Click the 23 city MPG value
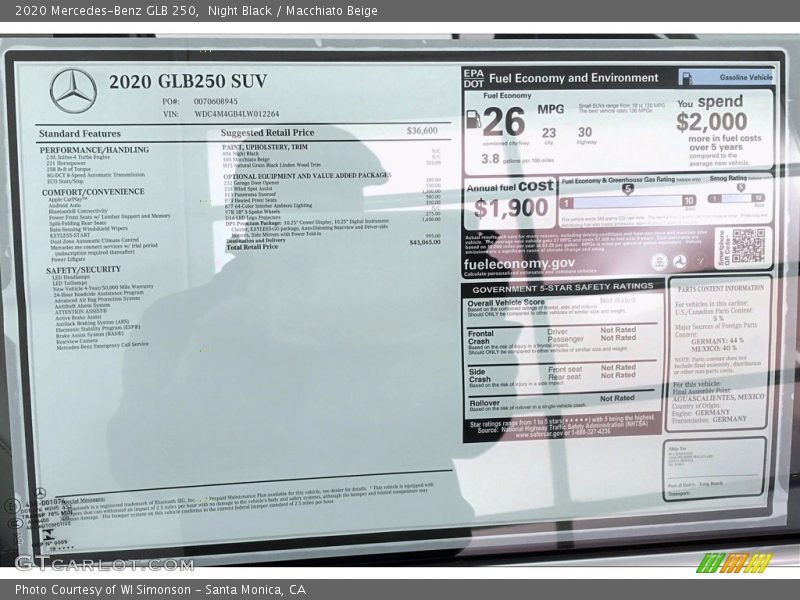800x600 pixels. [x=548, y=133]
